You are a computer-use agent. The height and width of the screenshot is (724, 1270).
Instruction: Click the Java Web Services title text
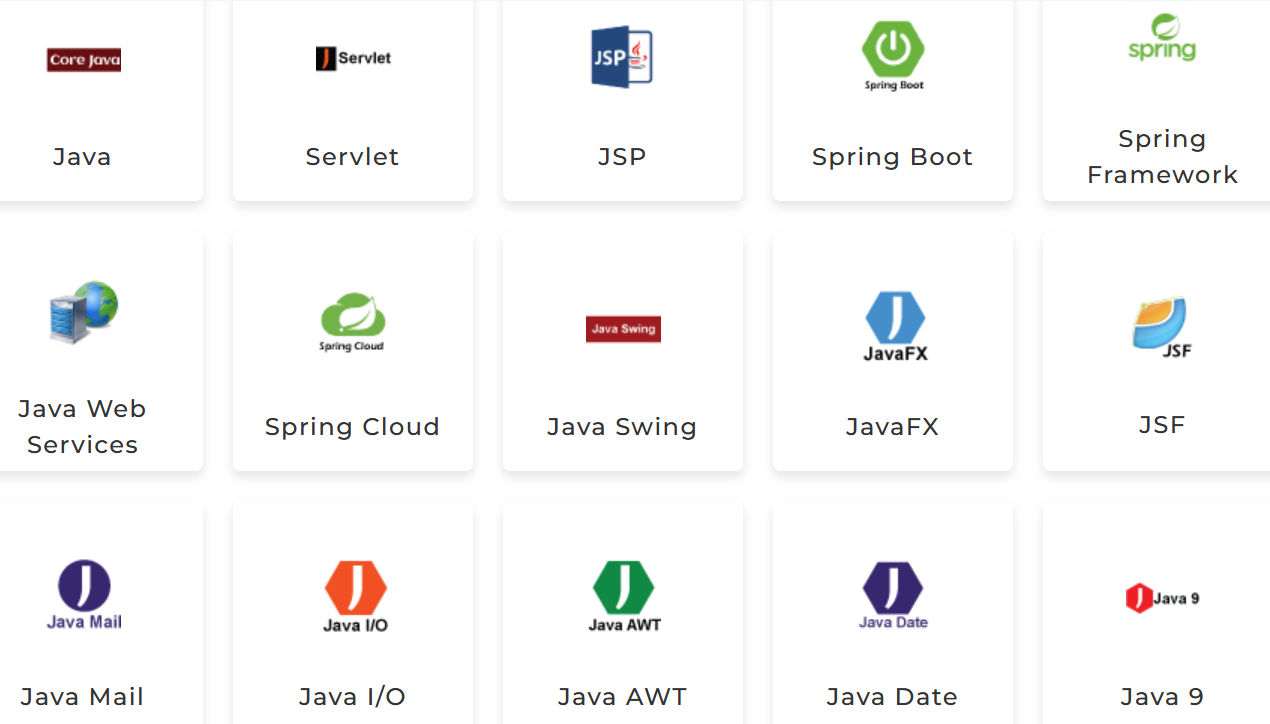[82, 427]
